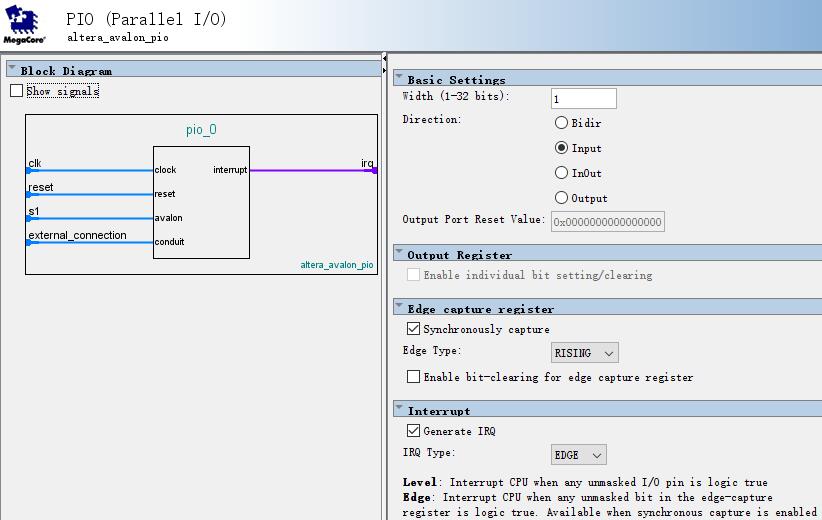This screenshot has width=822, height=520.
Task: Click disabled individual bit setting/clearing checkbox
Action: 413,275
